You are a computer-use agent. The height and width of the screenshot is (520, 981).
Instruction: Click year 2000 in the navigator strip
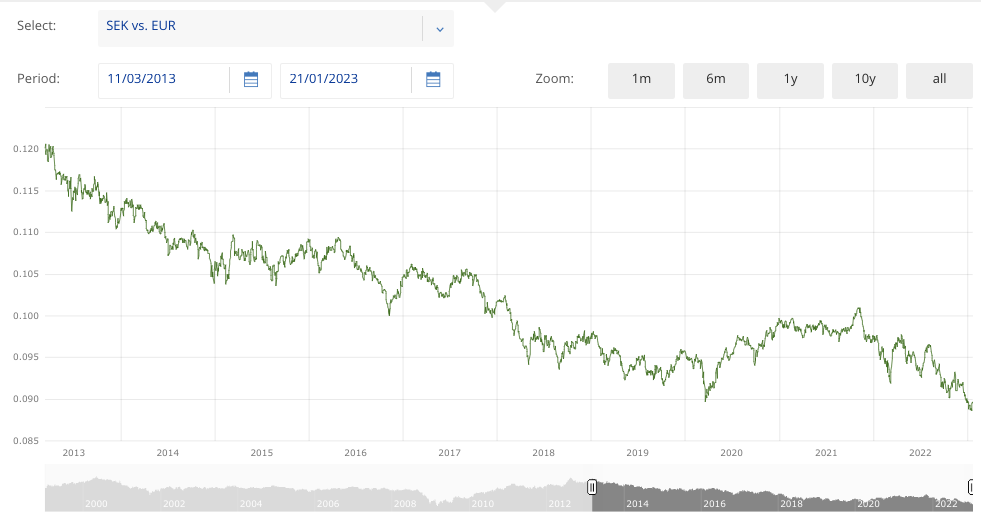tap(96, 504)
